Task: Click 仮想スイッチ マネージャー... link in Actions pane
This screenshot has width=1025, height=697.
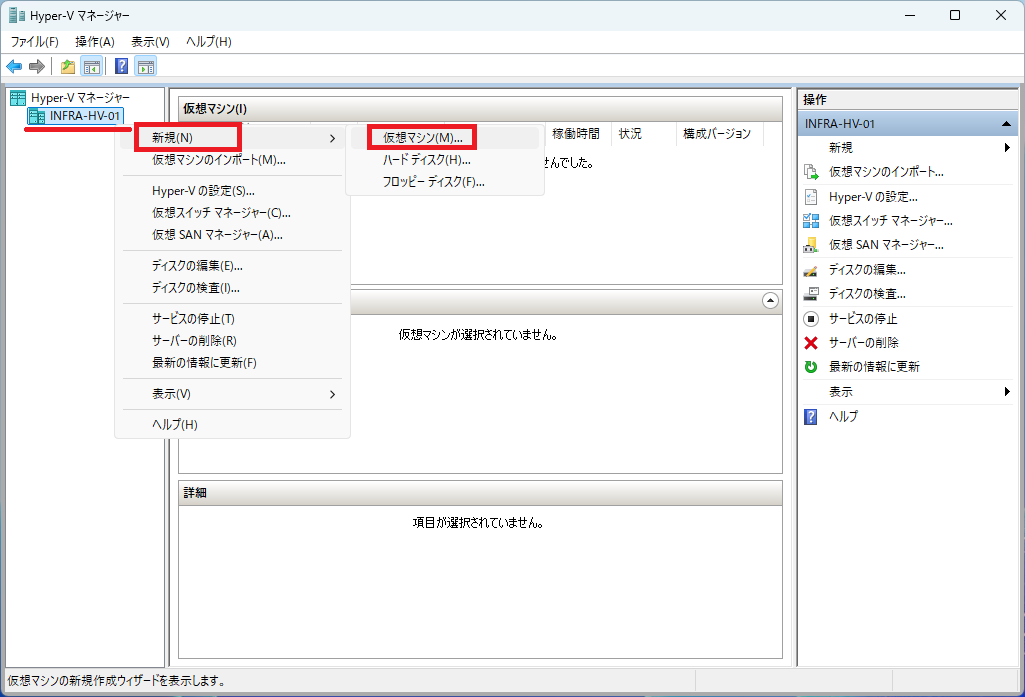Action: (890, 221)
